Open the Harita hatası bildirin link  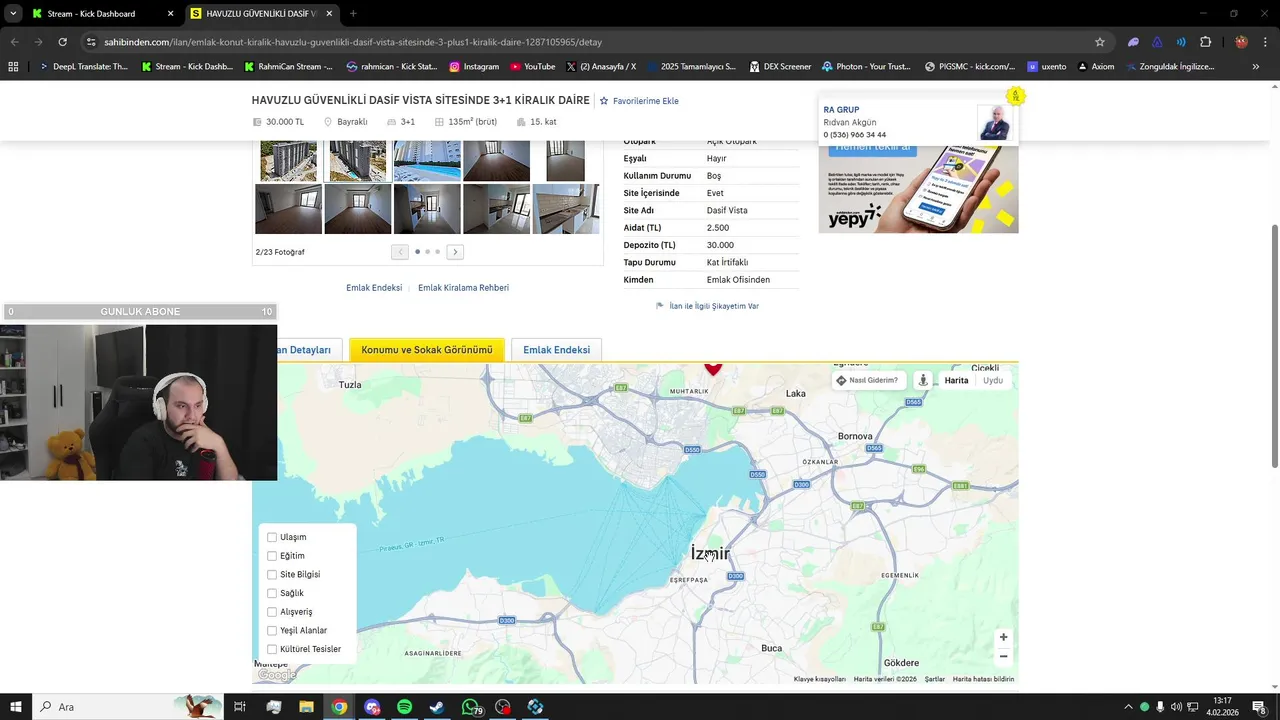(983, 679)
